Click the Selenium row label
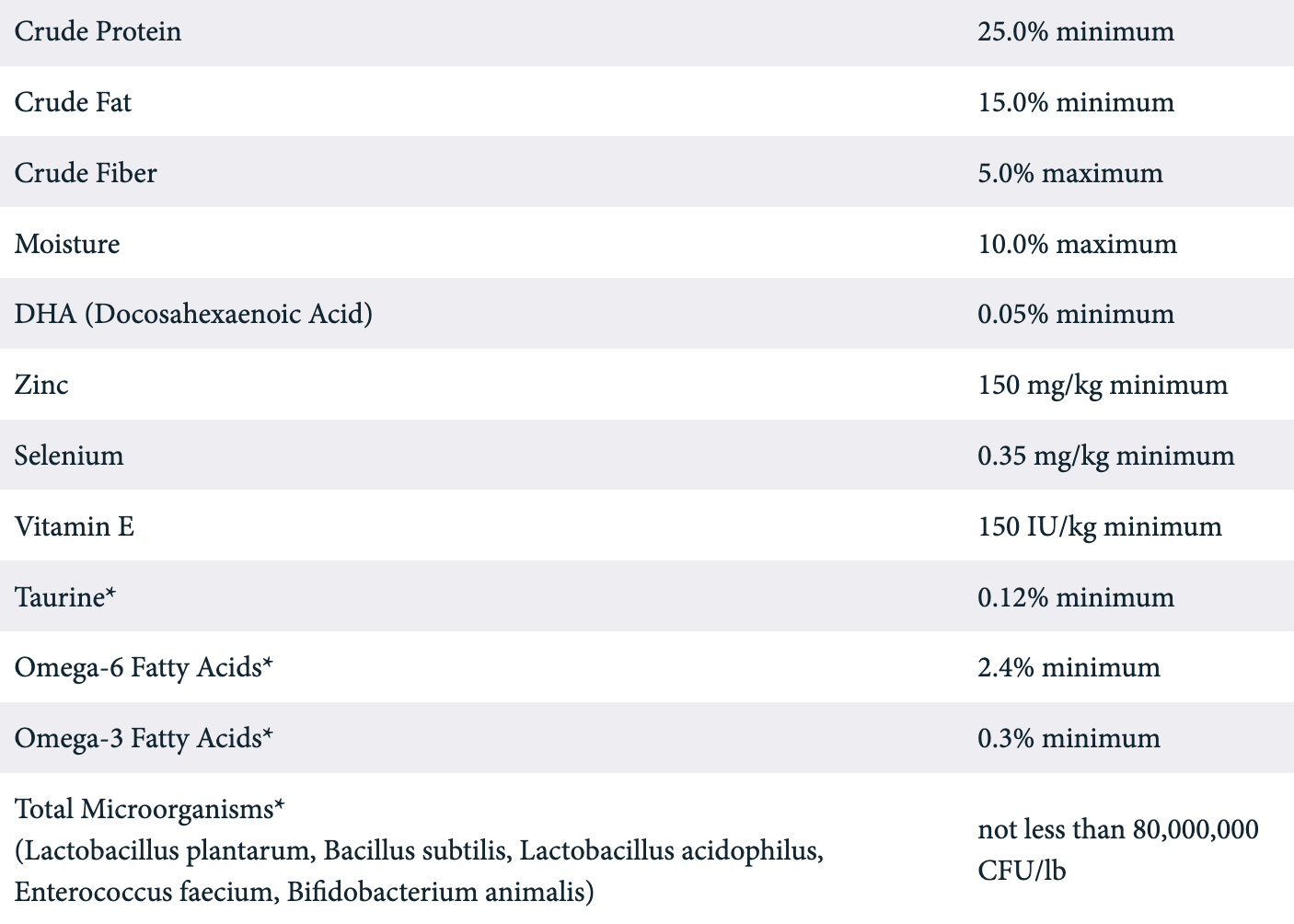1294x924 pixels. (69, 456)
